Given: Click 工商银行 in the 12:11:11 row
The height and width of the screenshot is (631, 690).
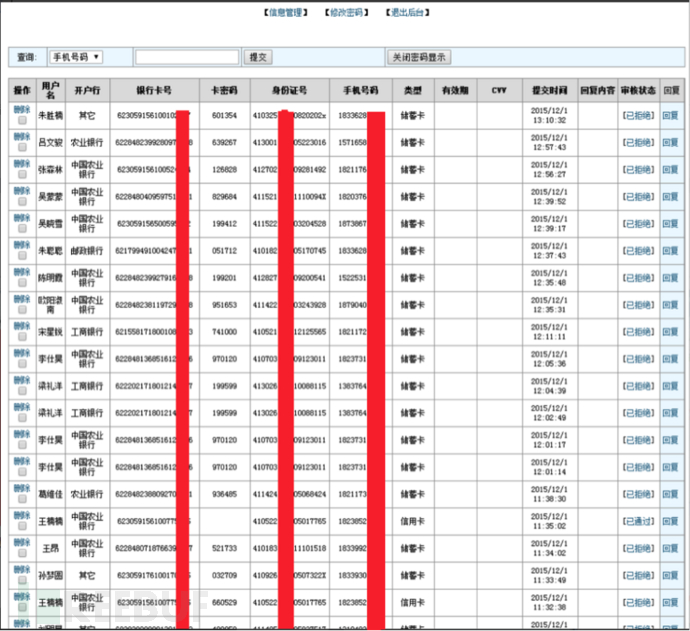Looking at the screenshot, I should pos(87,332).
